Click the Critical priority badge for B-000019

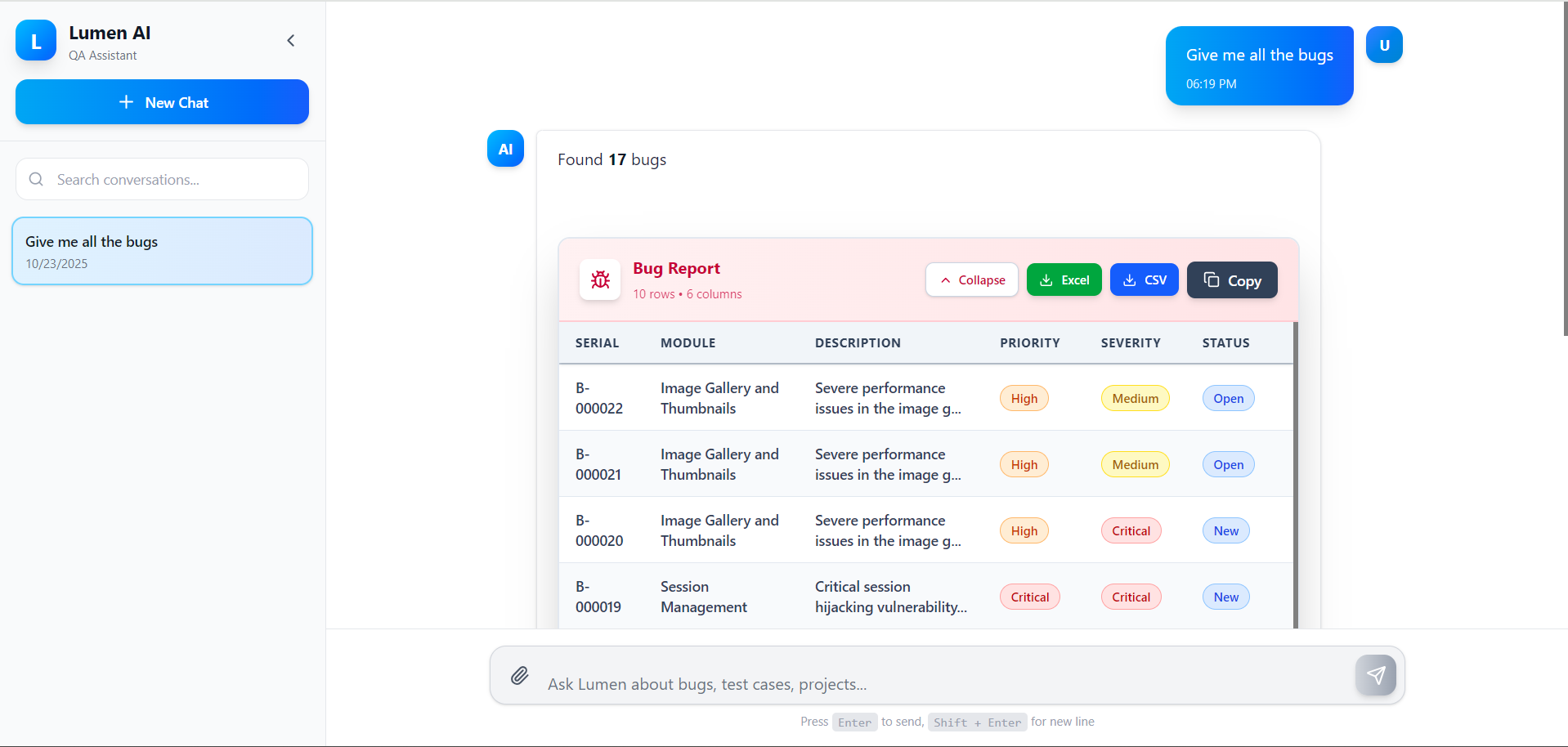(1029, 597)
